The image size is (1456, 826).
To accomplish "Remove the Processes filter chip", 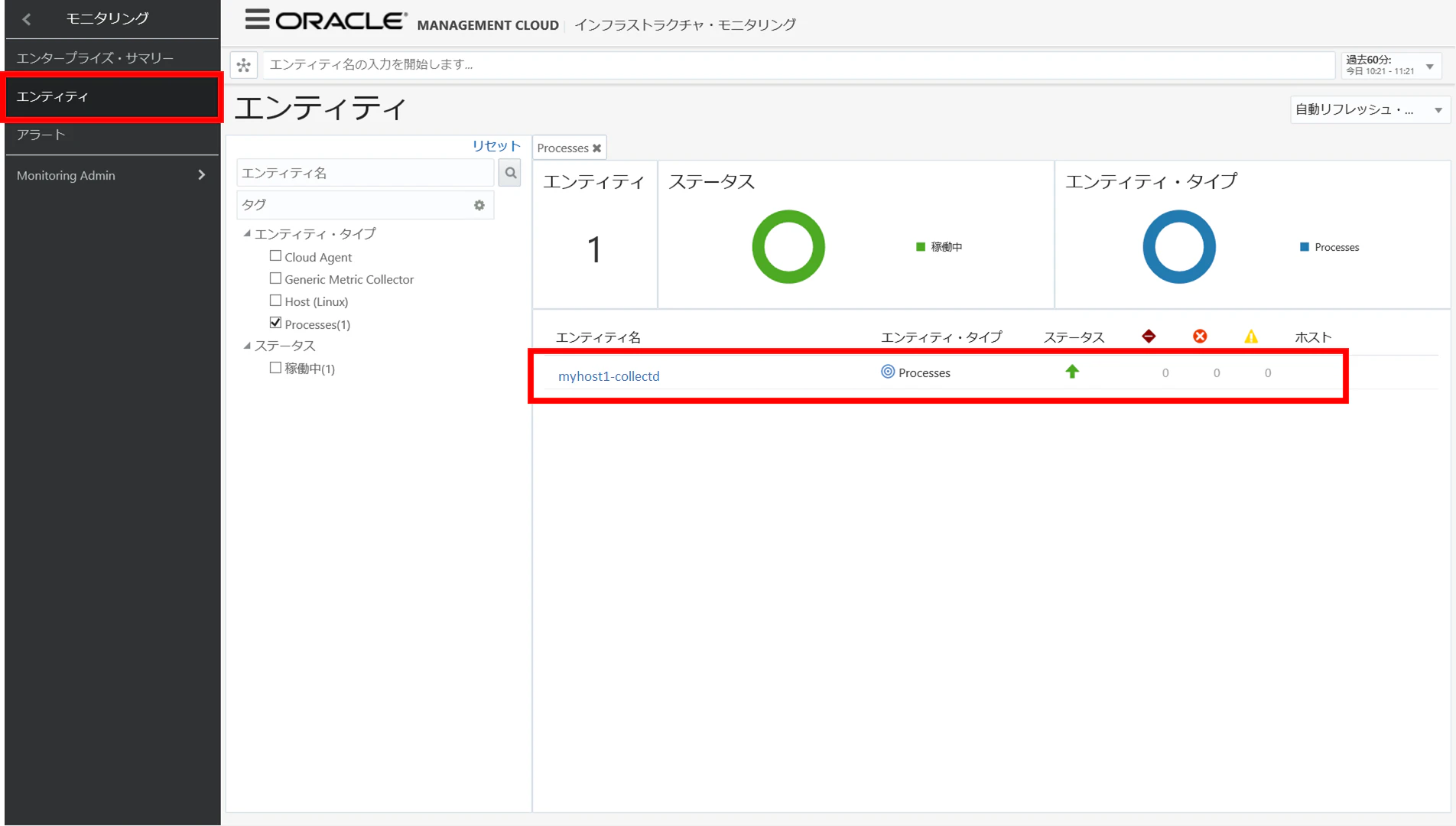I will pos(597,148).
